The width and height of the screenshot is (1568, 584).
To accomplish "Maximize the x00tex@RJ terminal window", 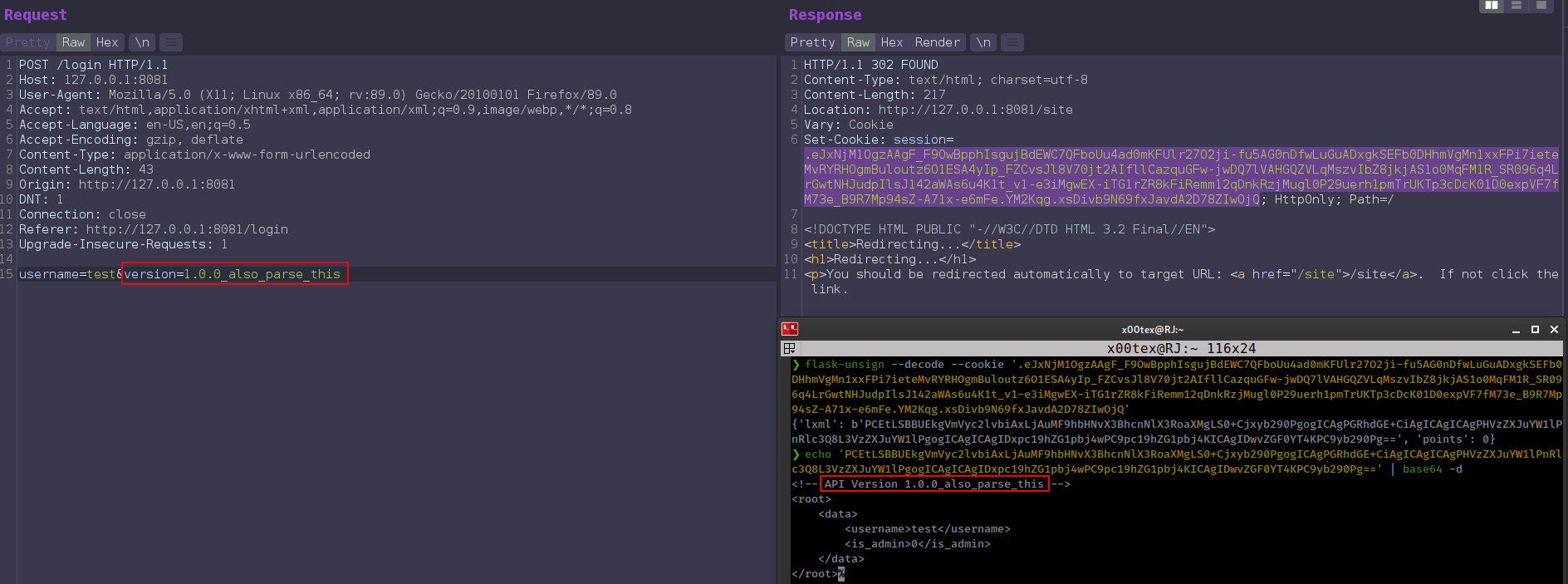I will point(1535,330).
